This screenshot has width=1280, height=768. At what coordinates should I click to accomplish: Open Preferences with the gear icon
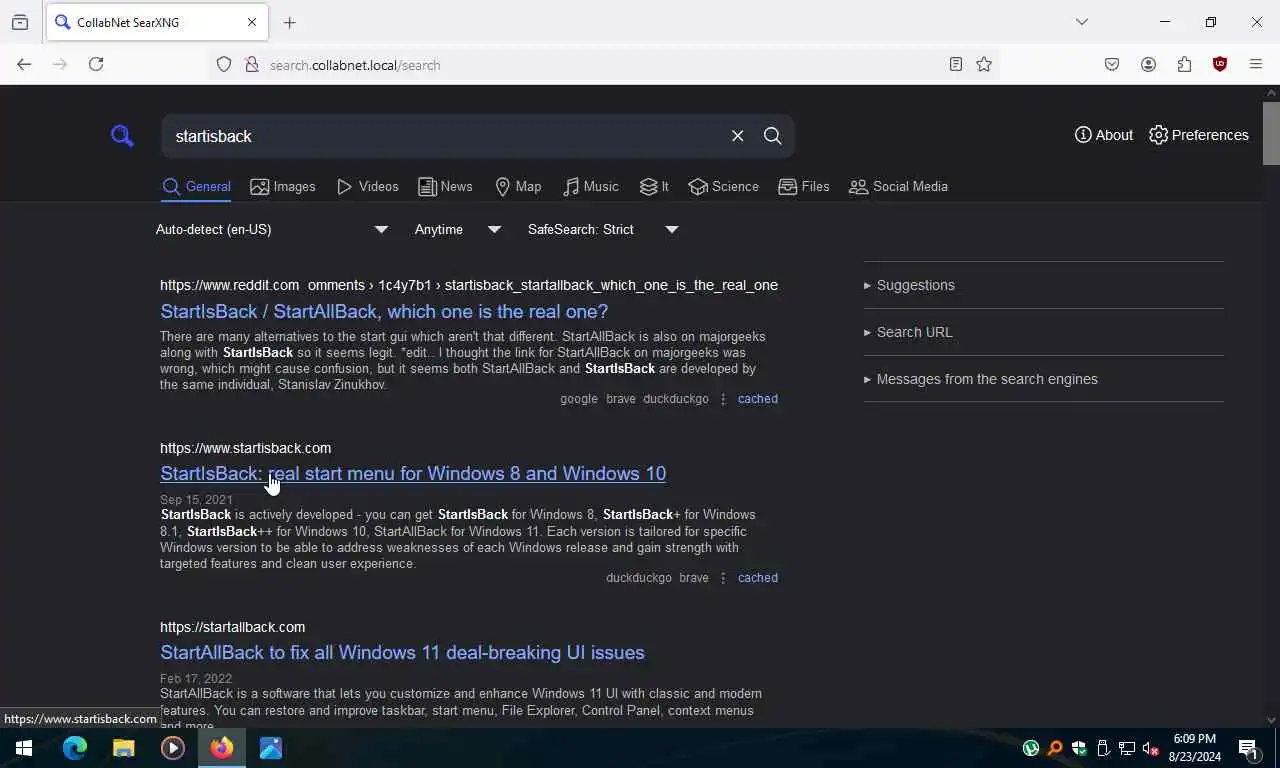coord(1199,135)
